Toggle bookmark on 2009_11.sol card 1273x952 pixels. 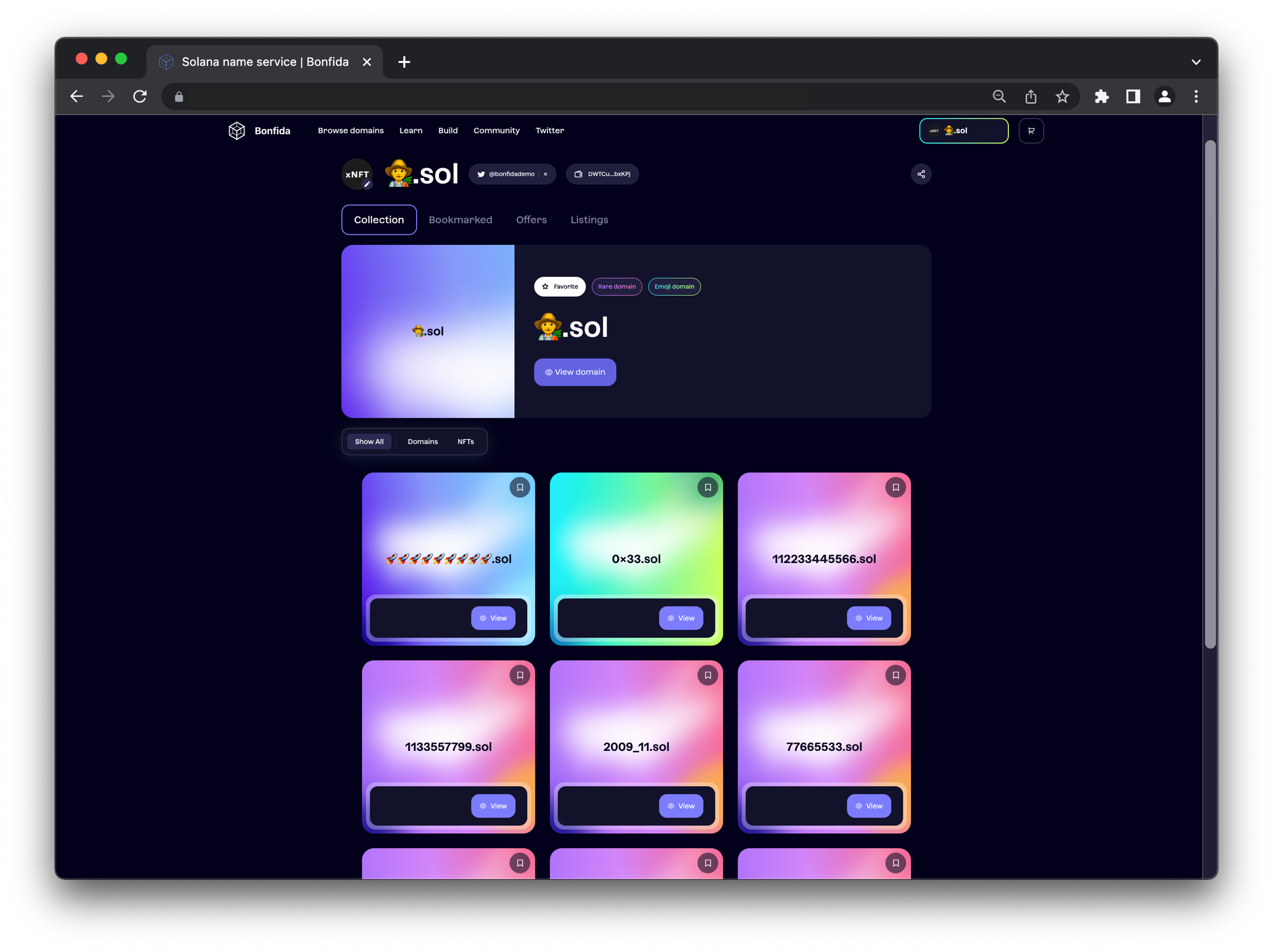(707, 675)
